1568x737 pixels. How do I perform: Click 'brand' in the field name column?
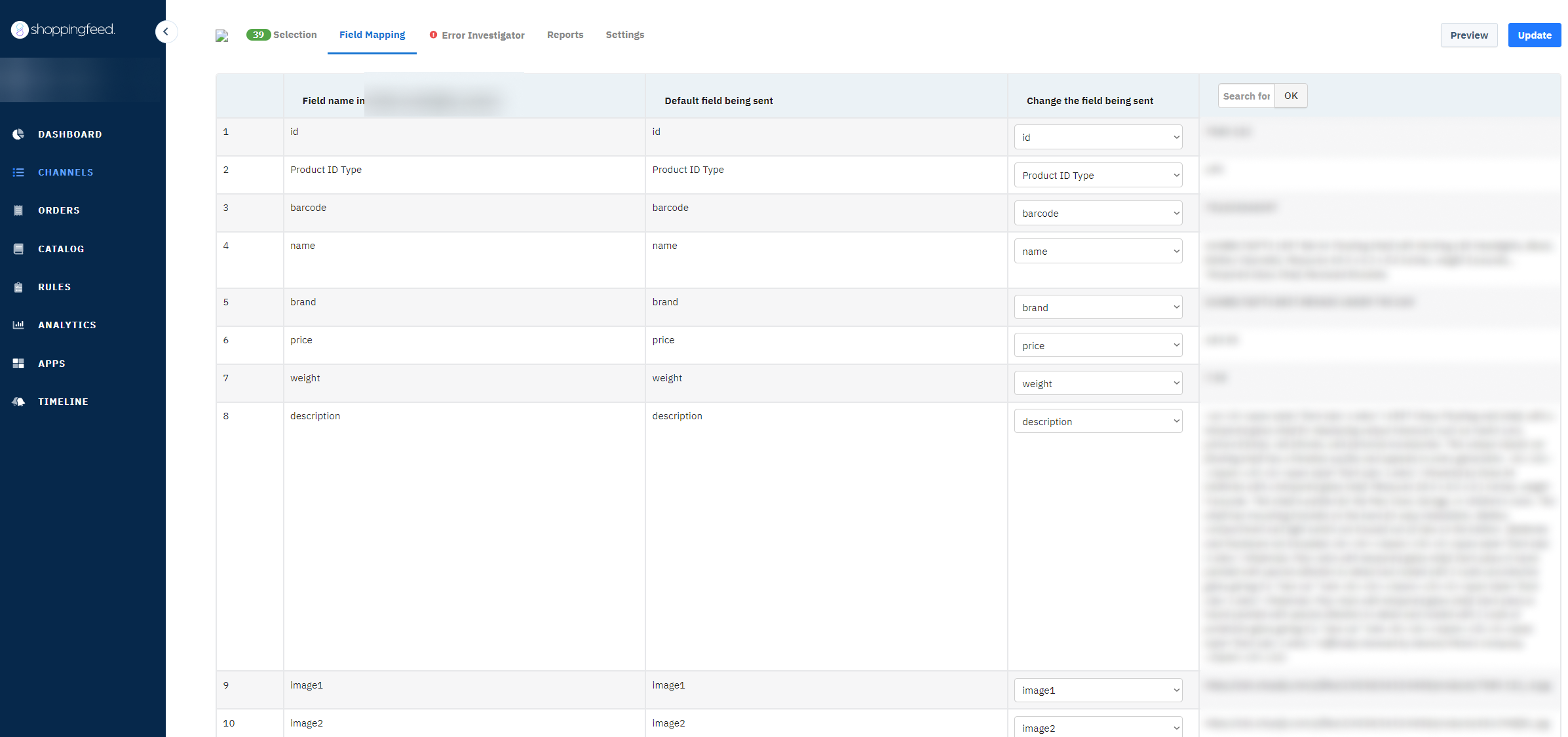click(x=303, y=302)
